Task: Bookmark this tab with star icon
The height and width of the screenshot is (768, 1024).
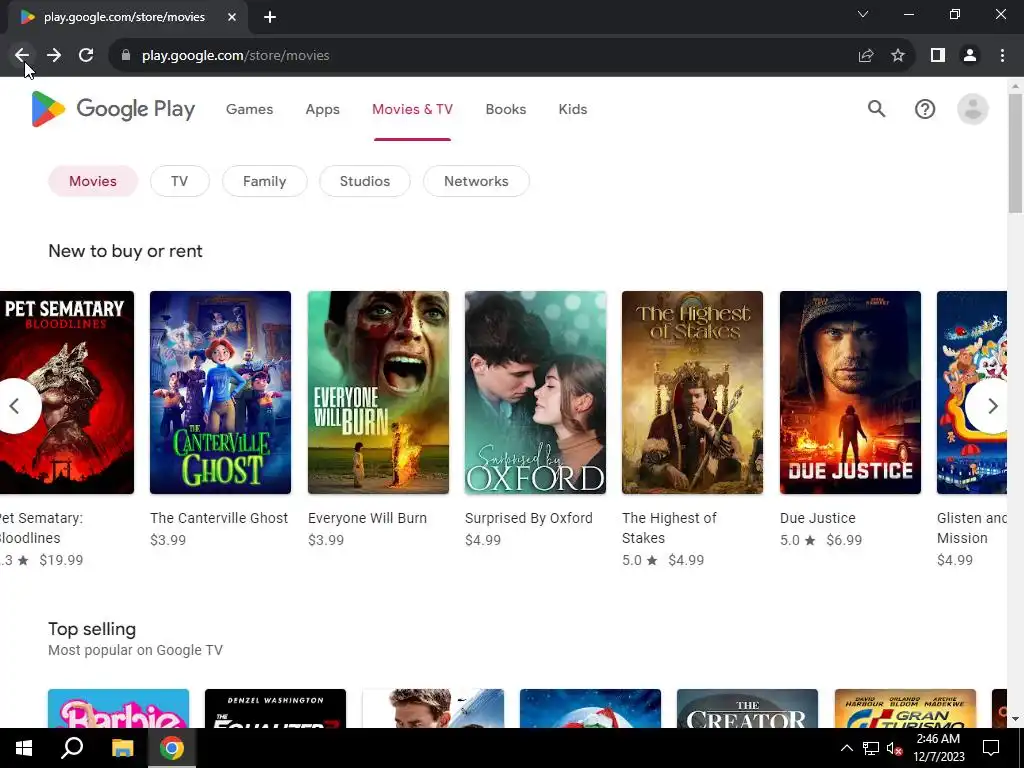Action: (x=898, y=56)
